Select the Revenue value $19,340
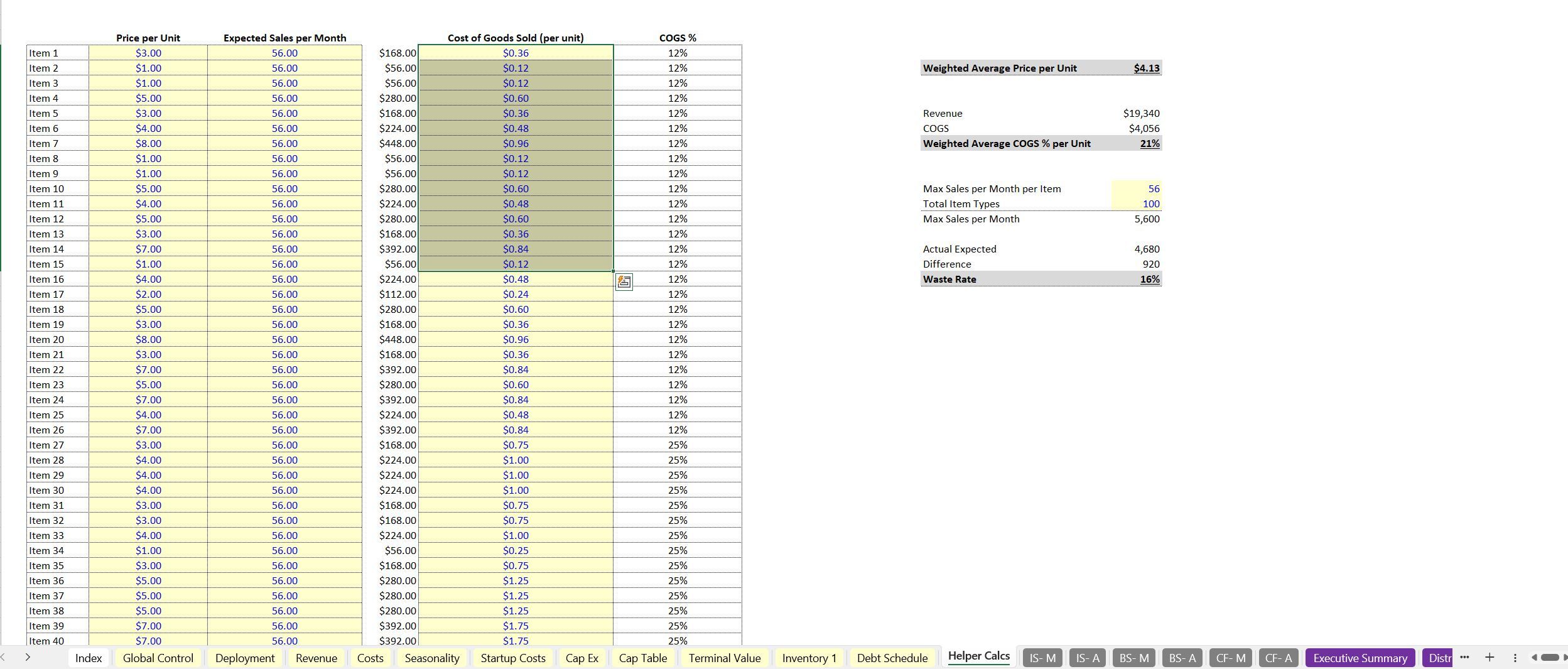 [x=1141, y=113]
